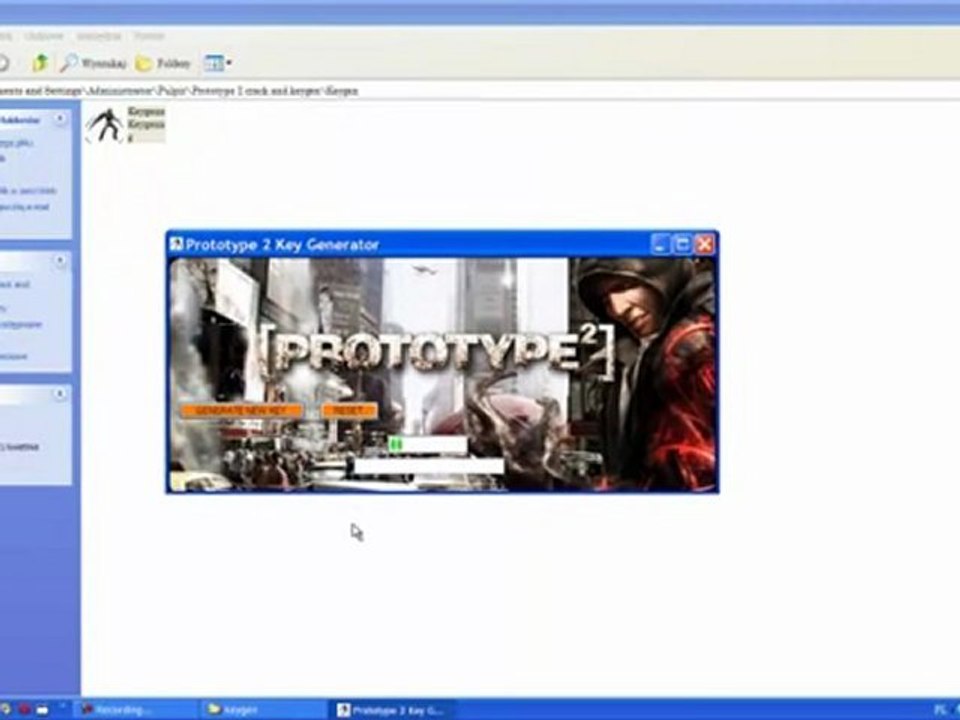Screen dimensions: 960x720
Task: Click the green Up folder arrow icon
Action: coord(40,62)
